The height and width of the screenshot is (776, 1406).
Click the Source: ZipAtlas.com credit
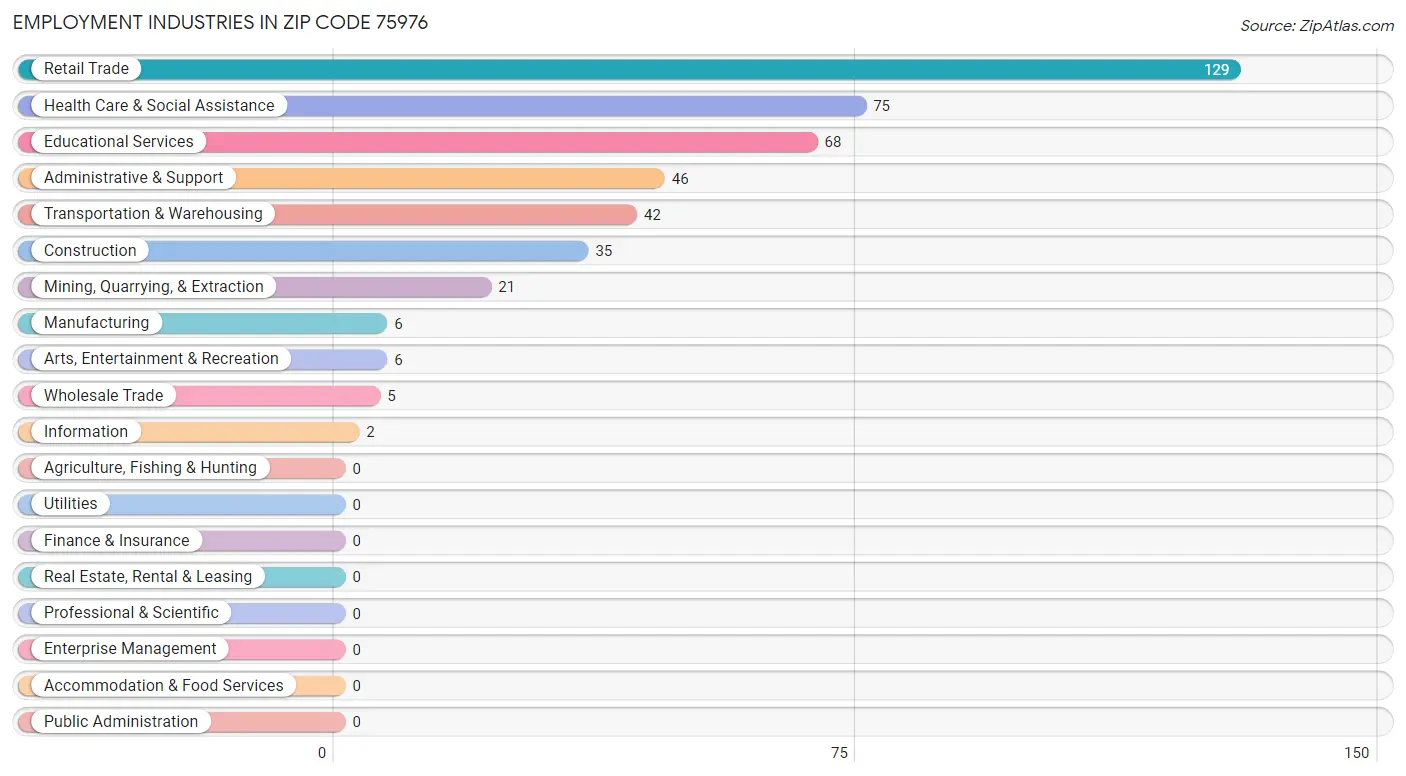click(x=1317, y=26)
